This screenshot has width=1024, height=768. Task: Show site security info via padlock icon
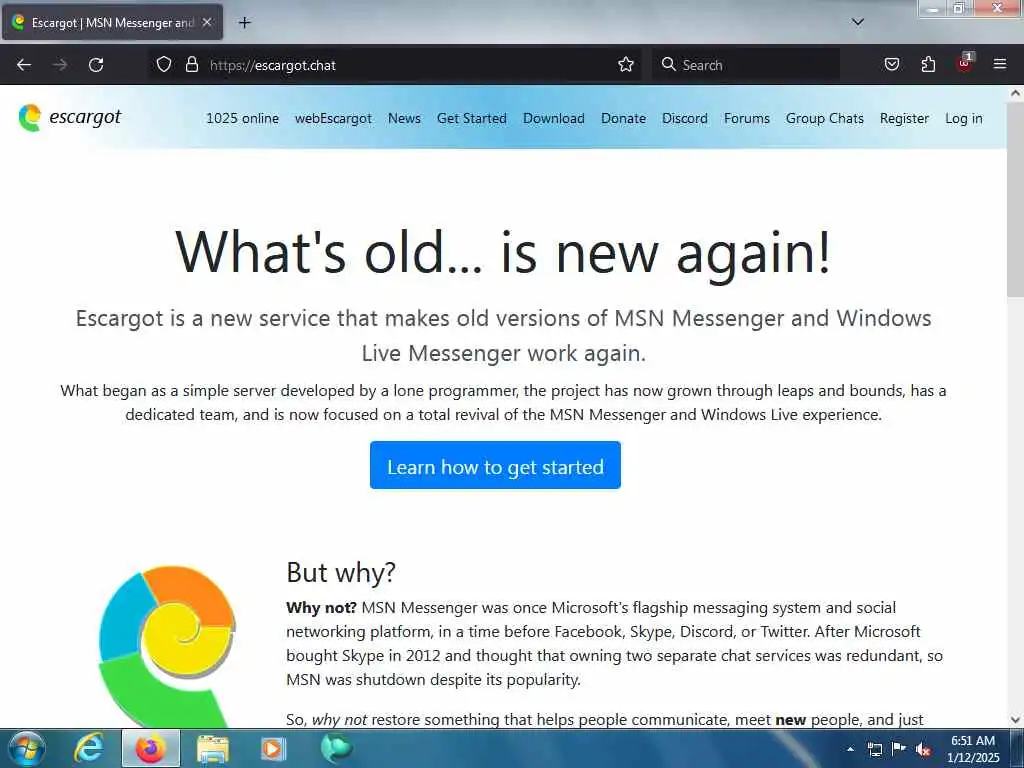(x=191, y=65)
